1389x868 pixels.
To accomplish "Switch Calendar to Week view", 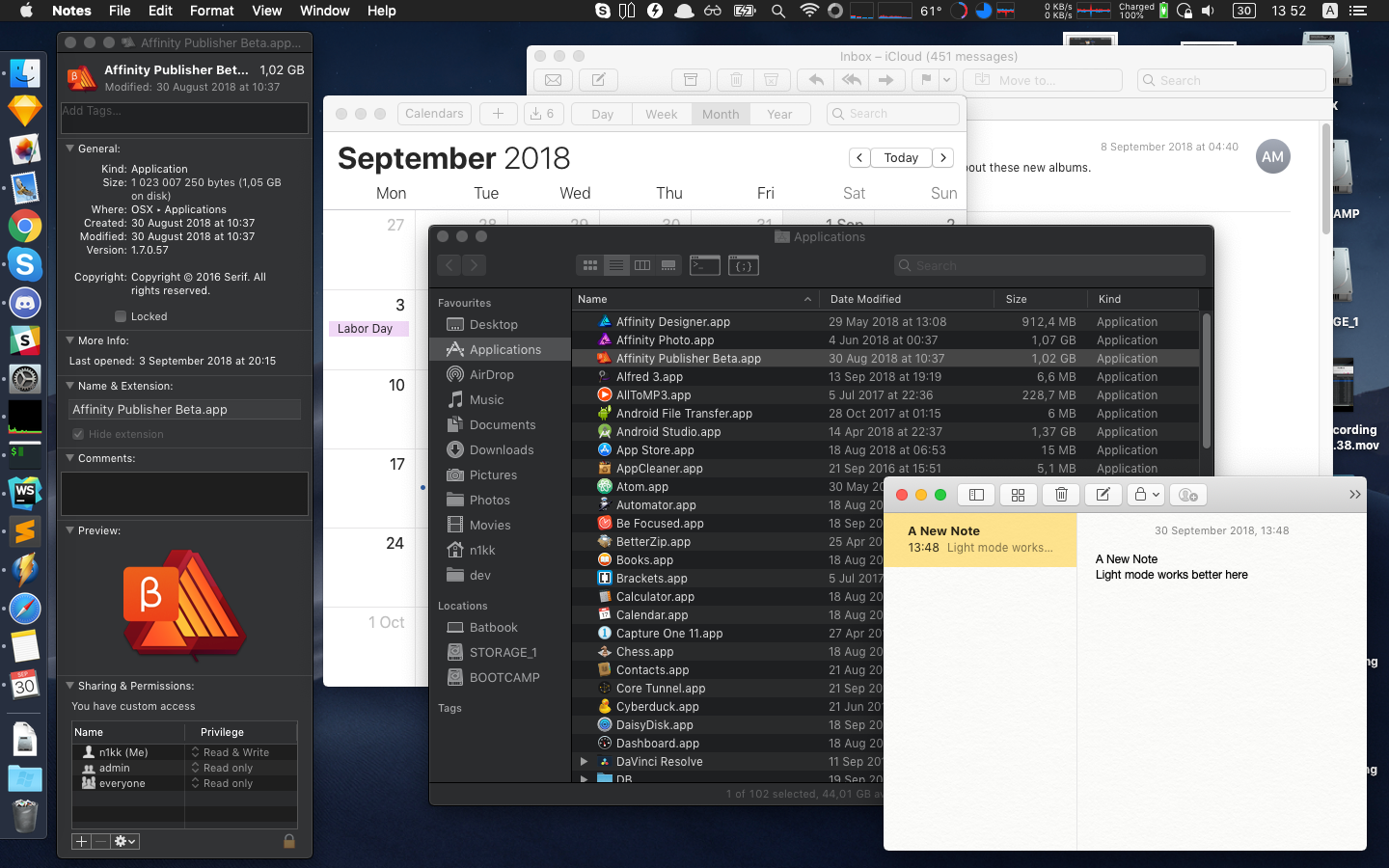I will tap(661, 113).
